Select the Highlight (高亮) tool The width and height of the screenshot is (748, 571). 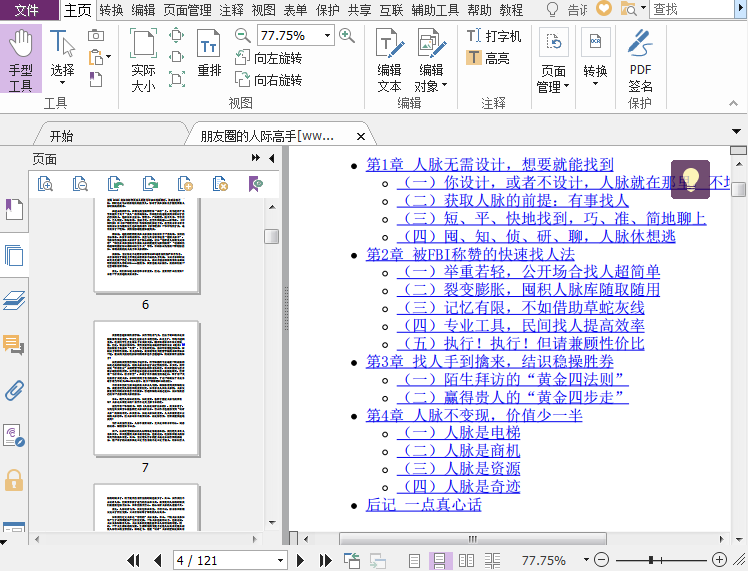(488, 58)
